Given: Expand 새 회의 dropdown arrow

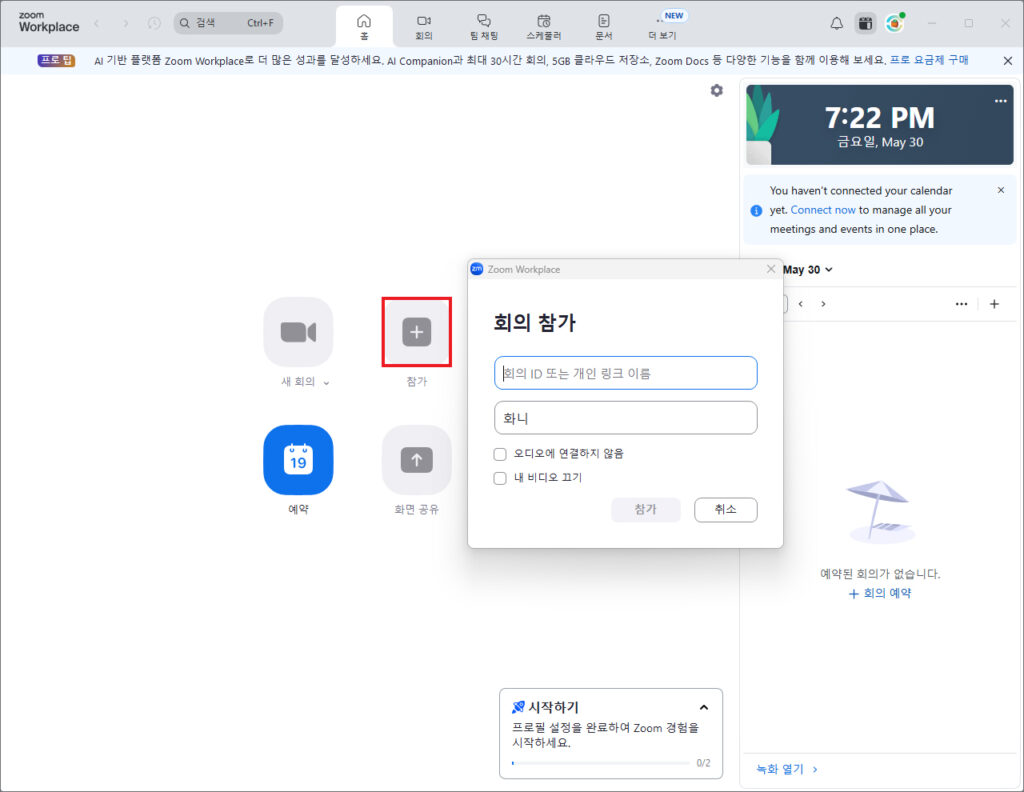Looking at the screenshot, I should (327, 383).
